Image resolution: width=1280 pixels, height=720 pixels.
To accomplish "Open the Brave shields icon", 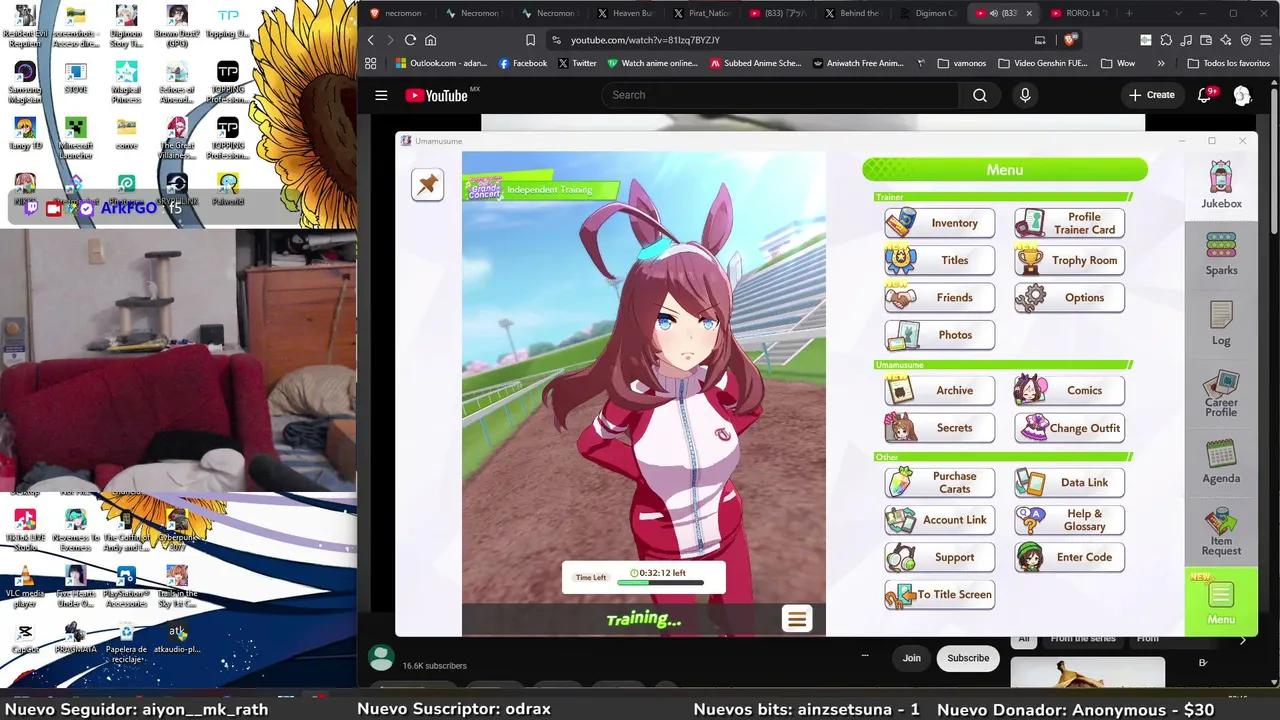I will pyautogui.click(x=1070, y=40).
